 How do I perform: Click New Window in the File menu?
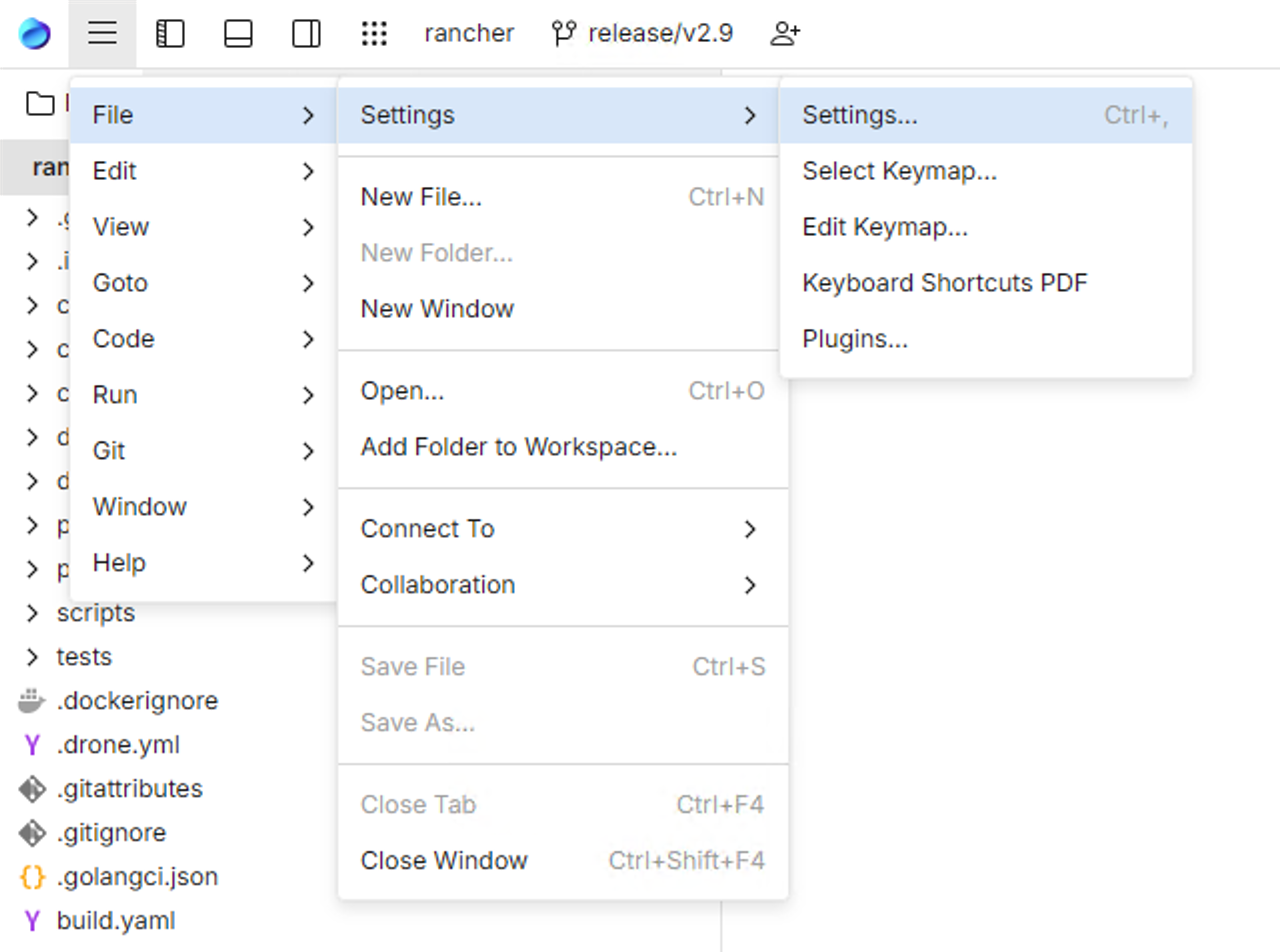point(437,308)
